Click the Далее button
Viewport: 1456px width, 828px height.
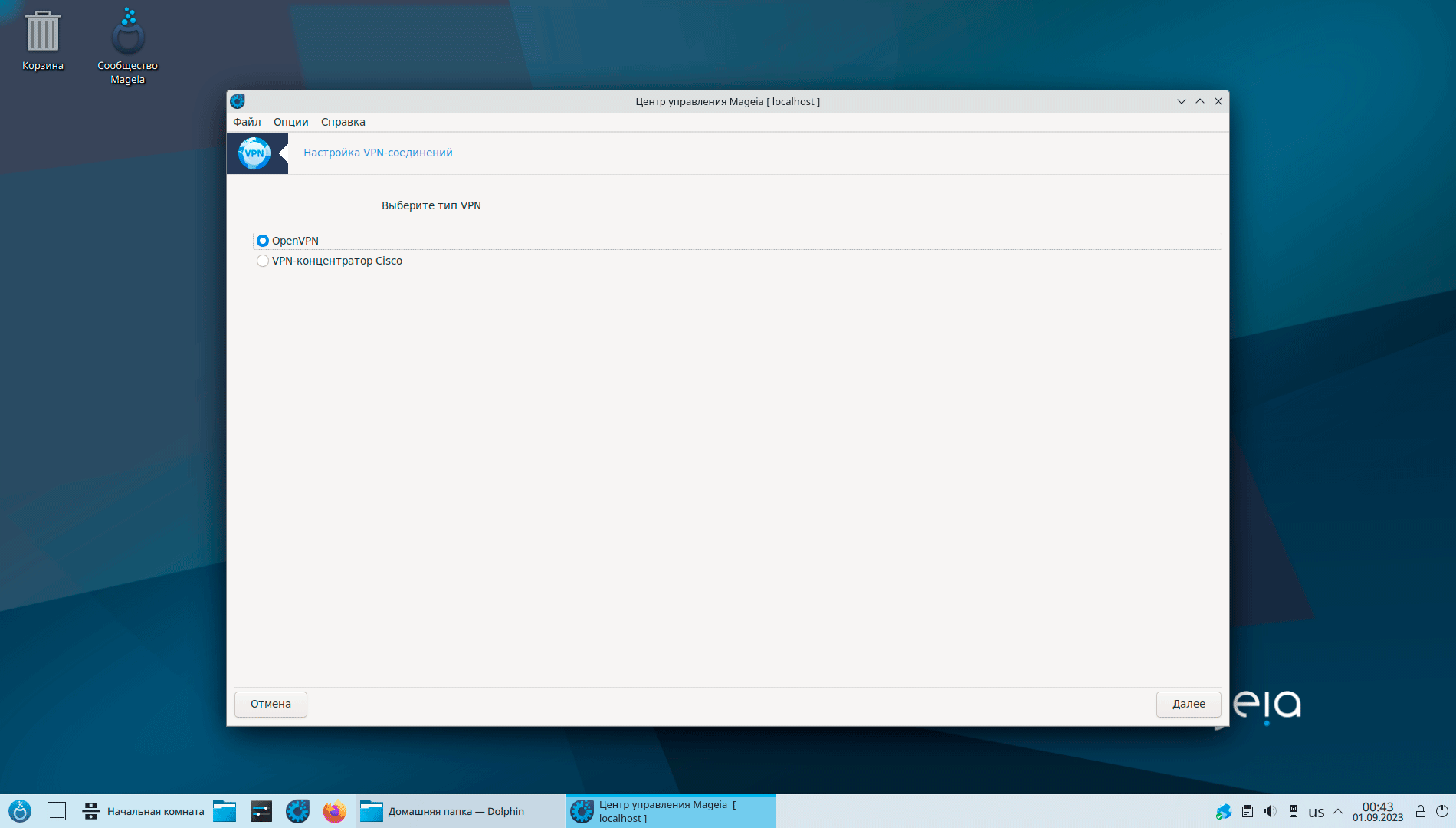coord(1189,704)
